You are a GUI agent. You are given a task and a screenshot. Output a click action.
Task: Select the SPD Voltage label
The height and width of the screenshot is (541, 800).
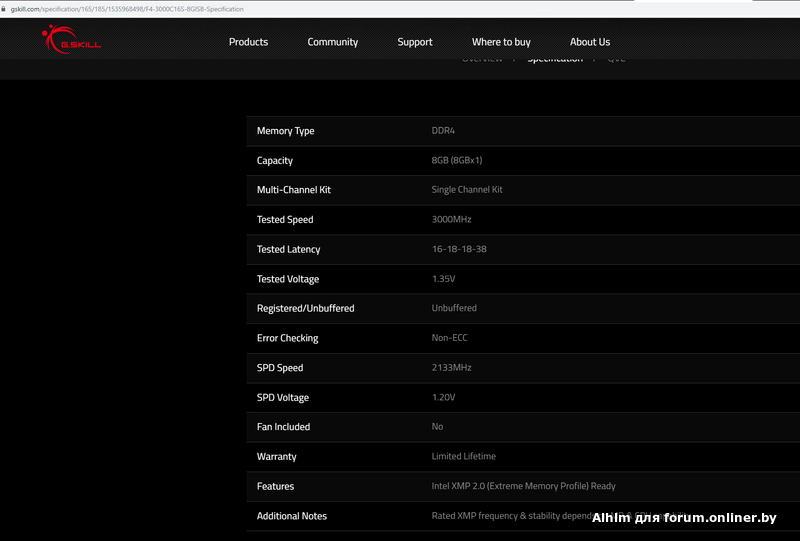(283, 398)
